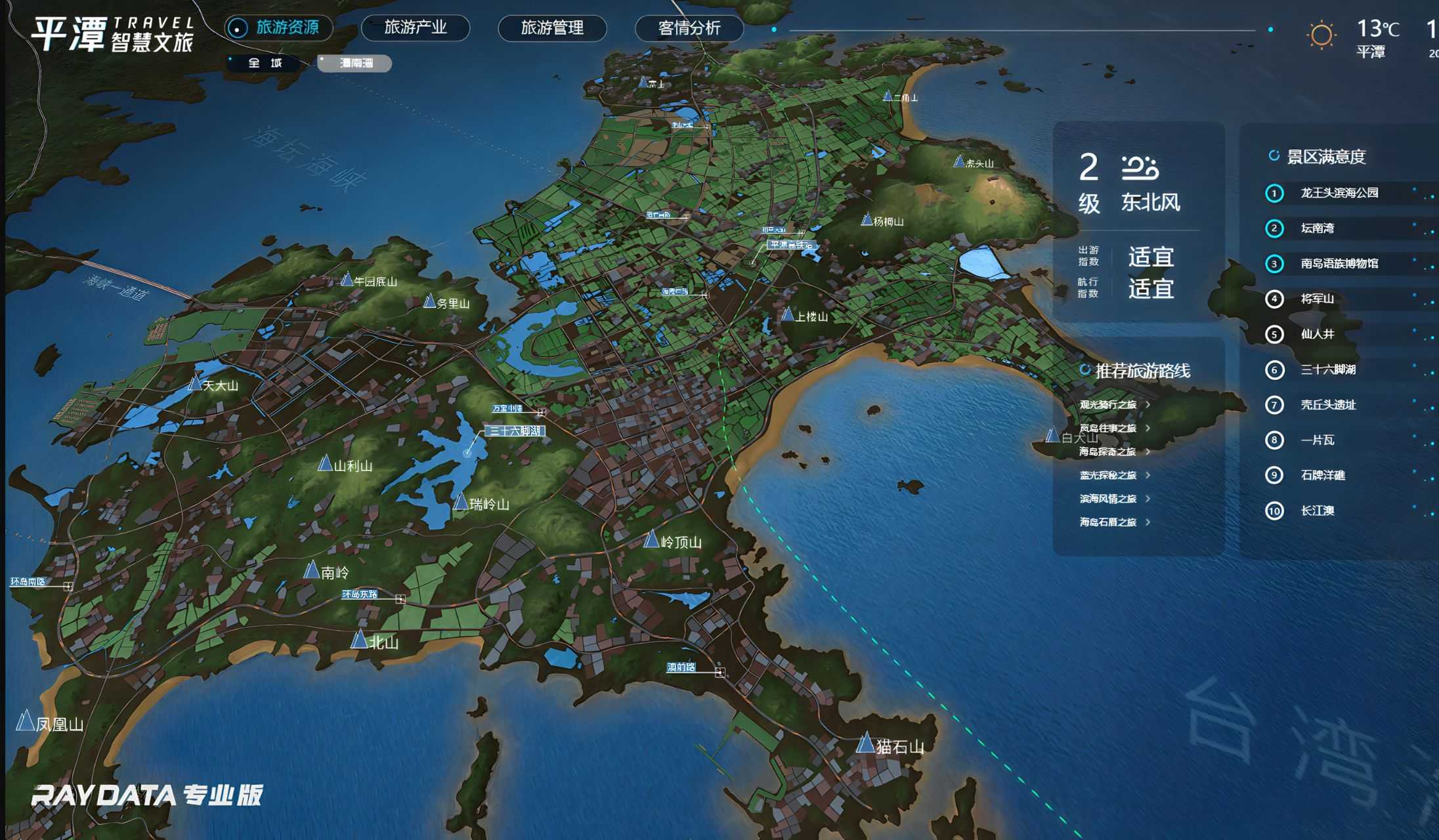This screenshot has height=840, width=1439.
Task: Click the wind icon above 东北风
Action: [x=1140, y=168]
